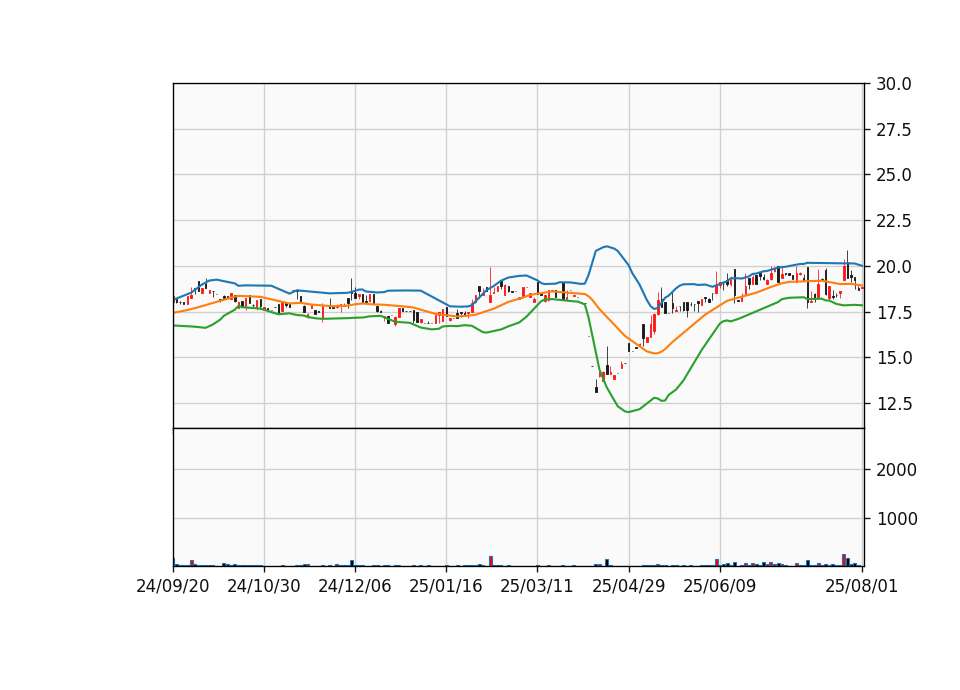Screen dimensions: 960x690
Task: Select the 24/10/30 date label
Action: [264, 586]
